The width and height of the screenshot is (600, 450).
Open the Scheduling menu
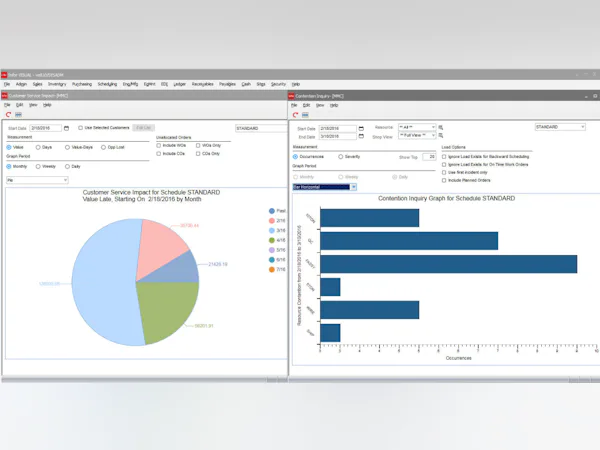(x=107, y=84)
